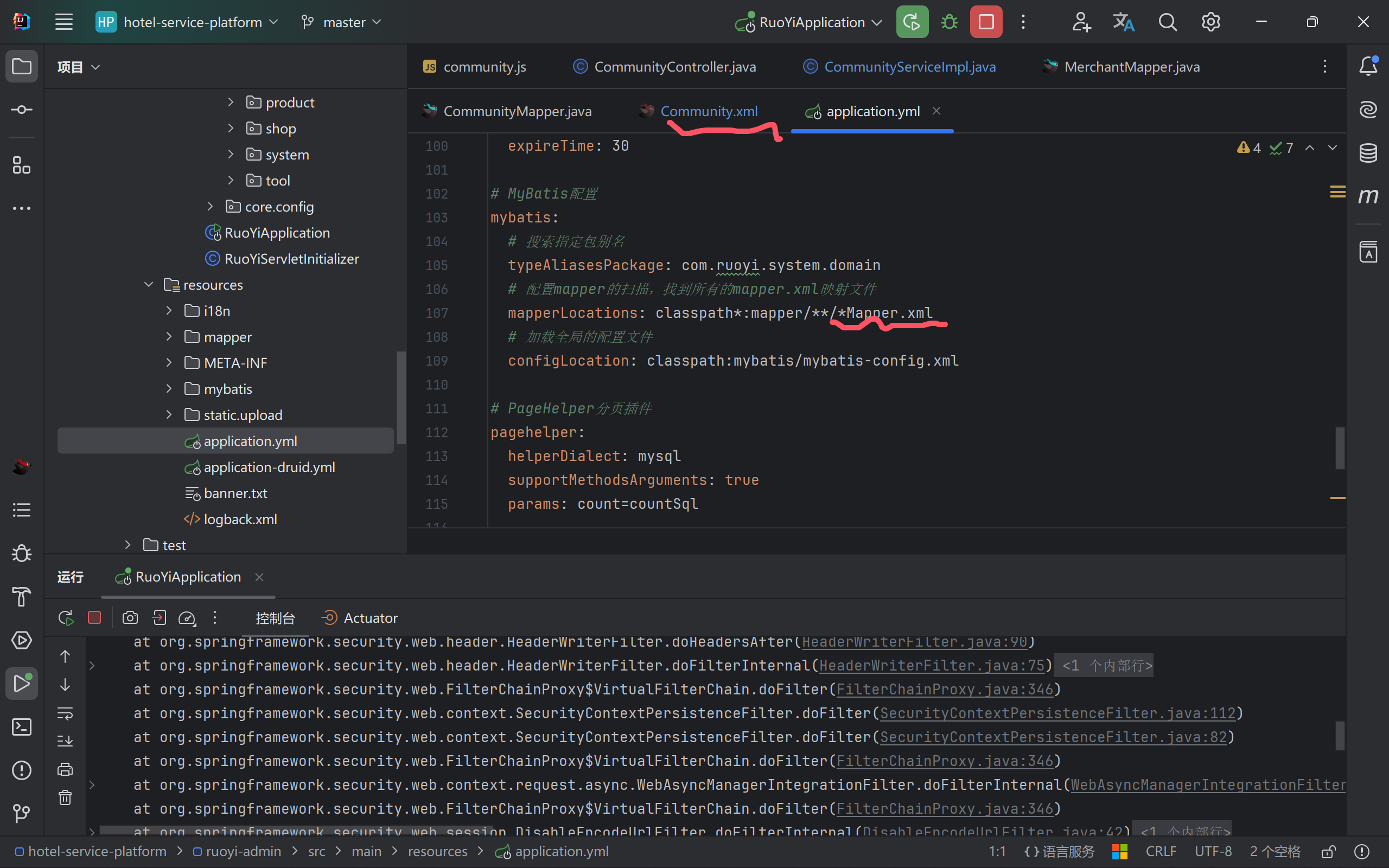
Task: Open the Maven tool window
Action: click(x=1368, y=196)
